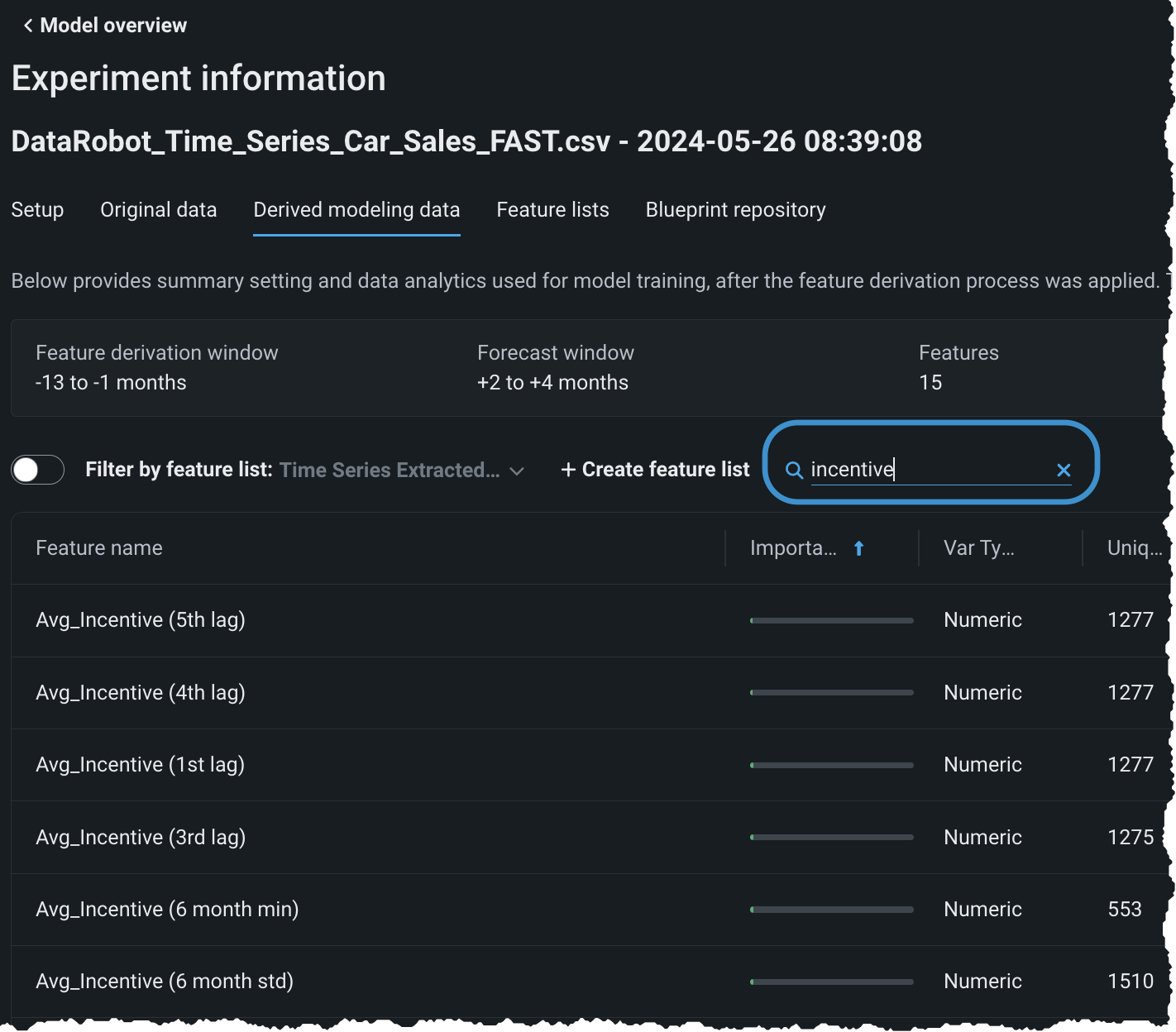Open the Avg_Incentive (1st lag) feature

pyautogui.click(x=140, y=765)
